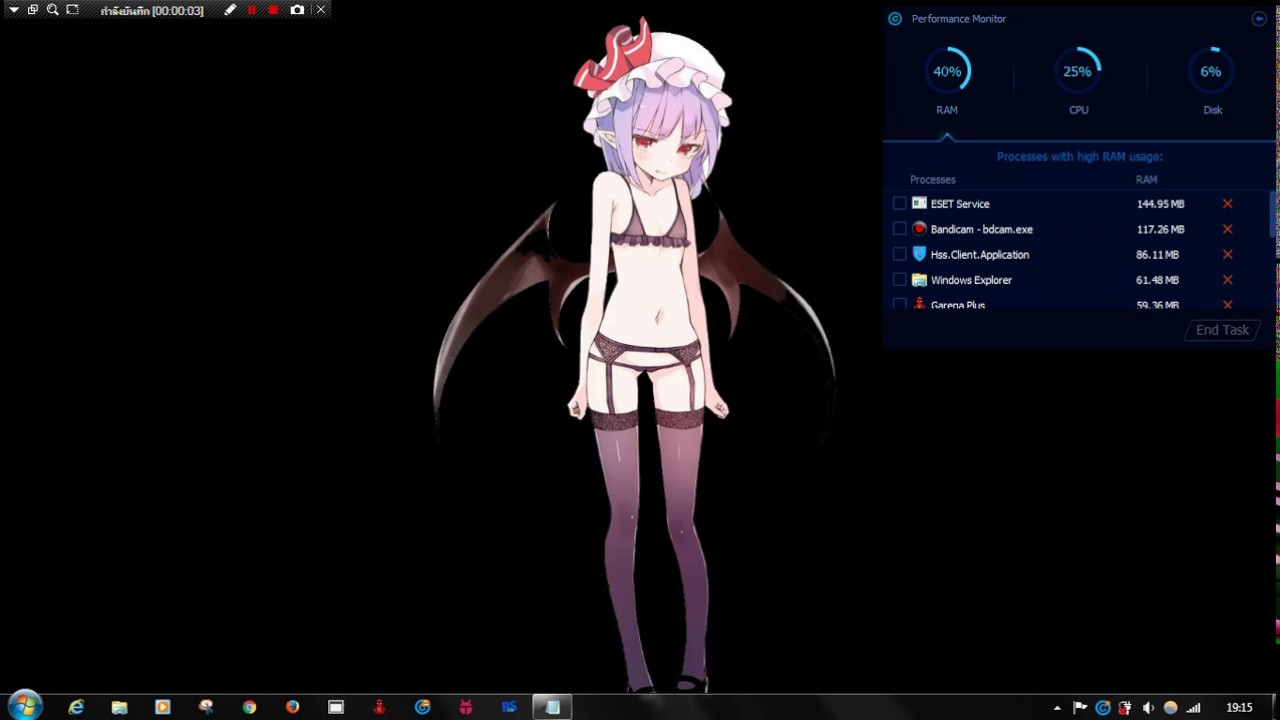Open the red Garena icon in the taskbar
Screen dimensions: 1280x720
pyautogui.click(x=379, y=707)
